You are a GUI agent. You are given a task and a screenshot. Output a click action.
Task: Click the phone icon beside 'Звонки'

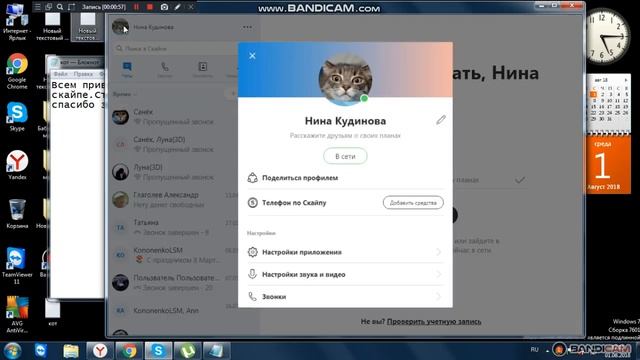(253, 297)
